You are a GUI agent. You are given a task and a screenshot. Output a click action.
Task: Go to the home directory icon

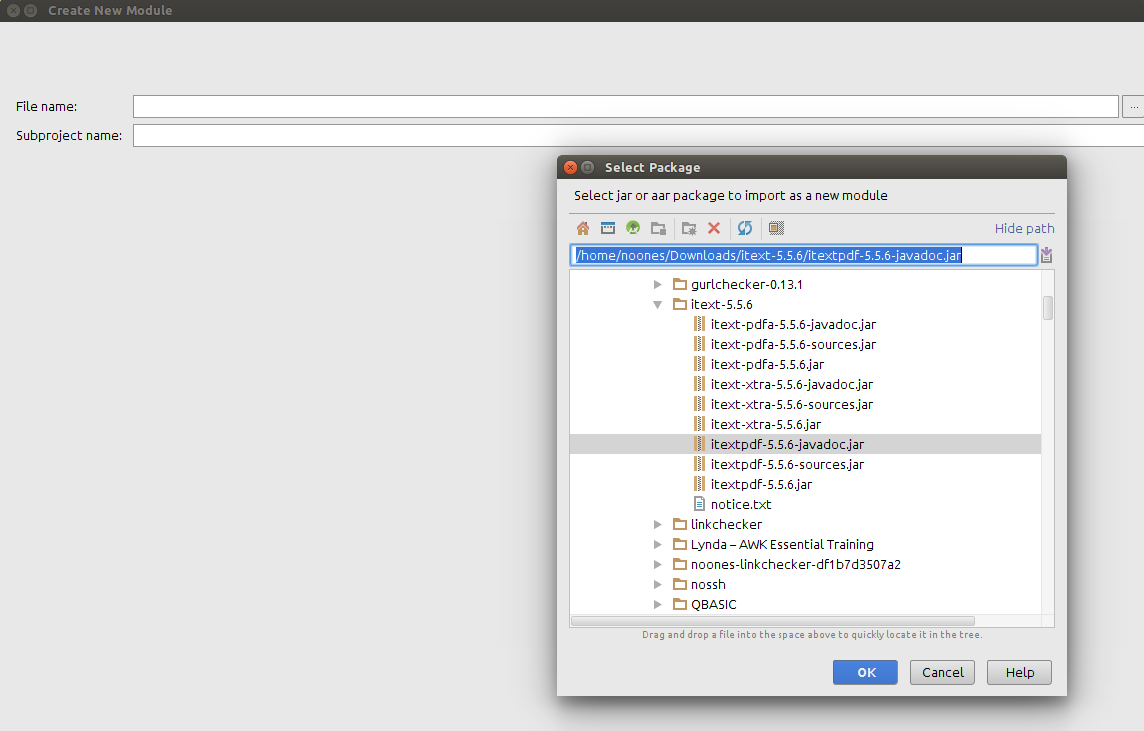point(582,228)
